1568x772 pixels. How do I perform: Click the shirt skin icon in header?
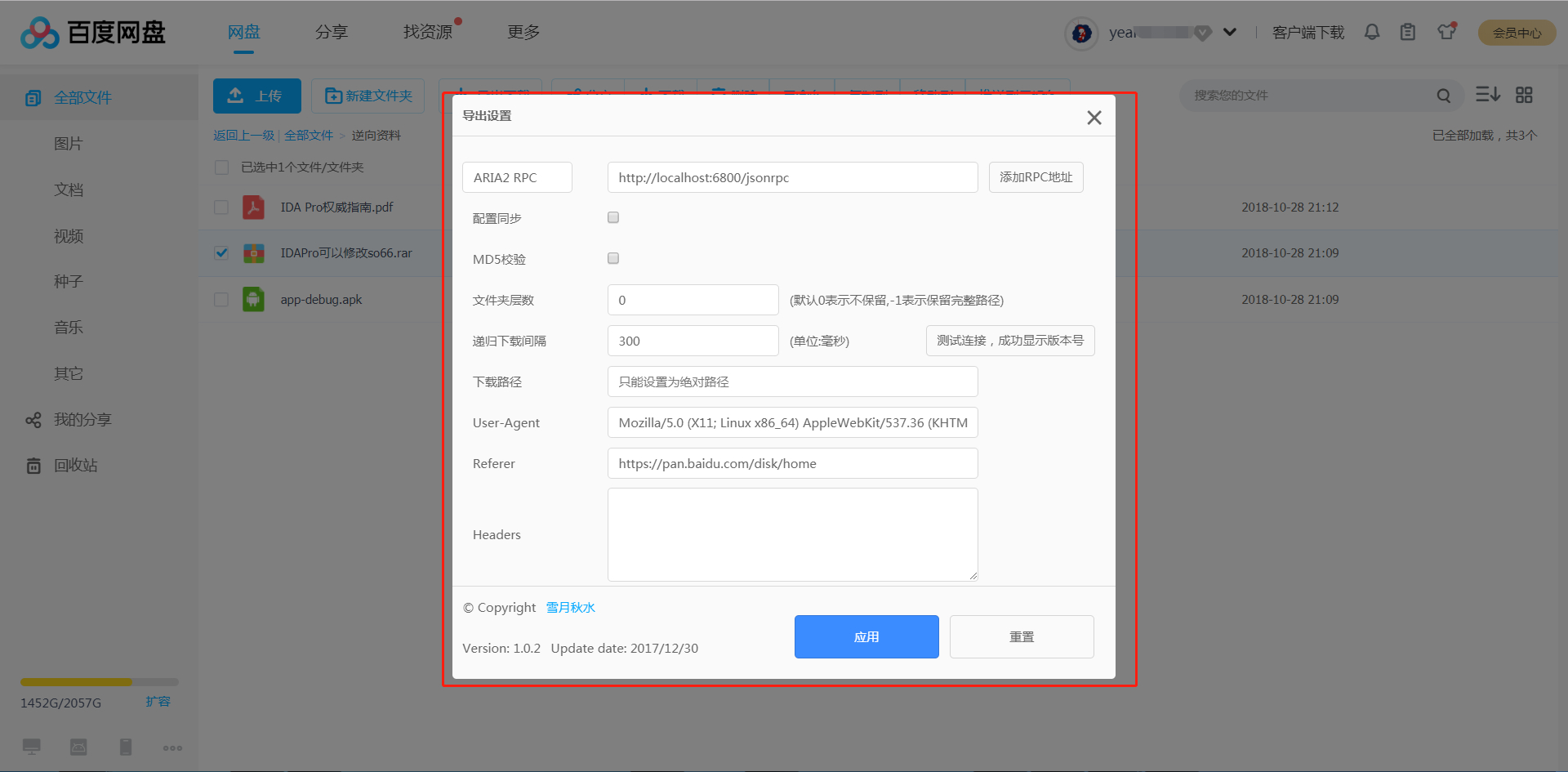[1447, 32]
